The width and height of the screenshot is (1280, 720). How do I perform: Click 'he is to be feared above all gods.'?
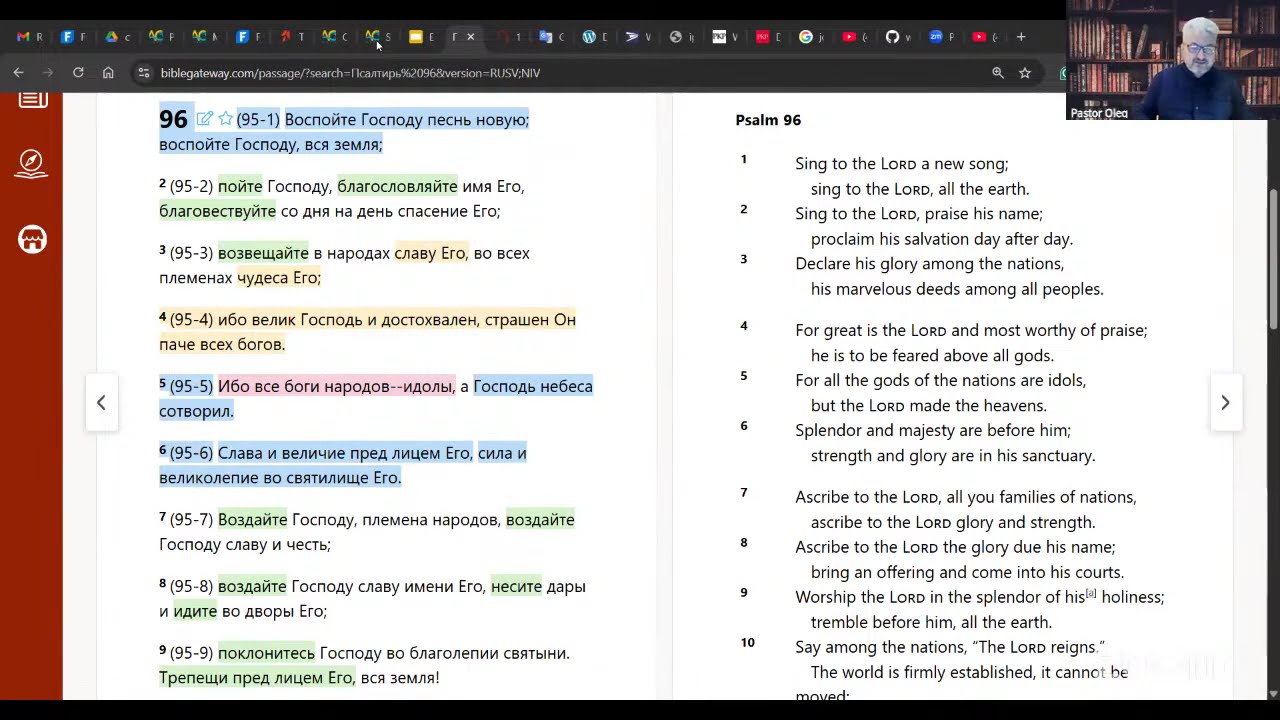932,356
